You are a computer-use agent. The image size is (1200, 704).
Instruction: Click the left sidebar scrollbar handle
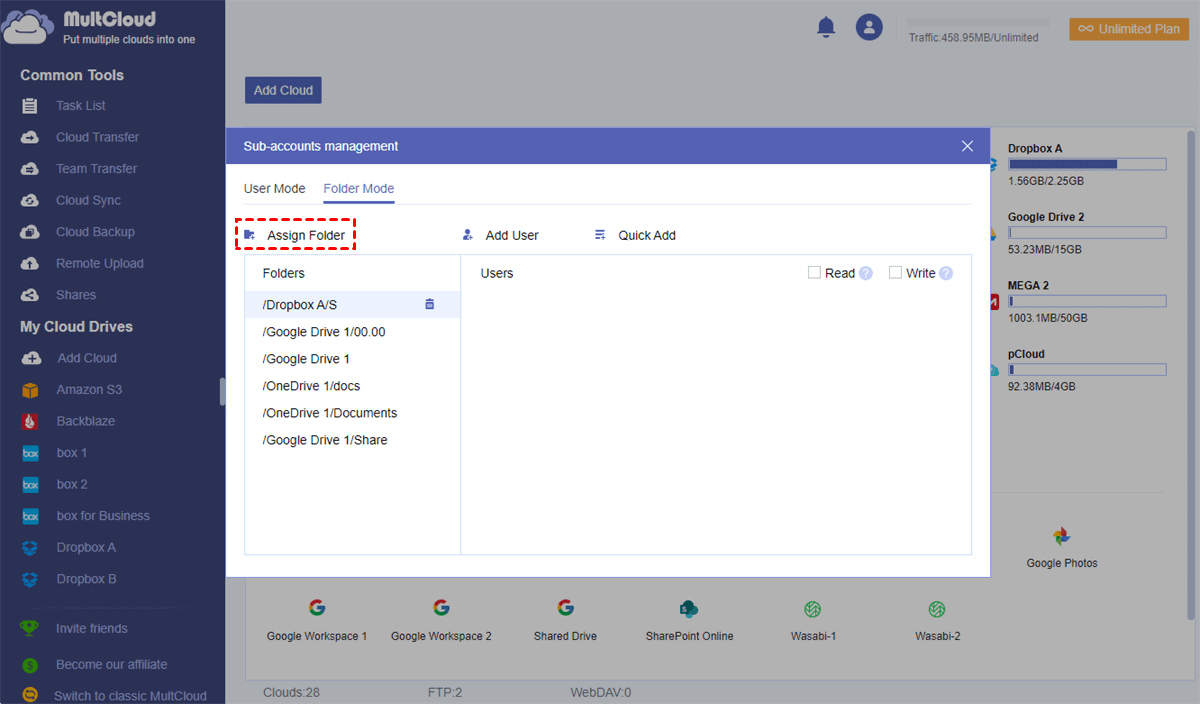pyautogui.click(x=222, y=391)
